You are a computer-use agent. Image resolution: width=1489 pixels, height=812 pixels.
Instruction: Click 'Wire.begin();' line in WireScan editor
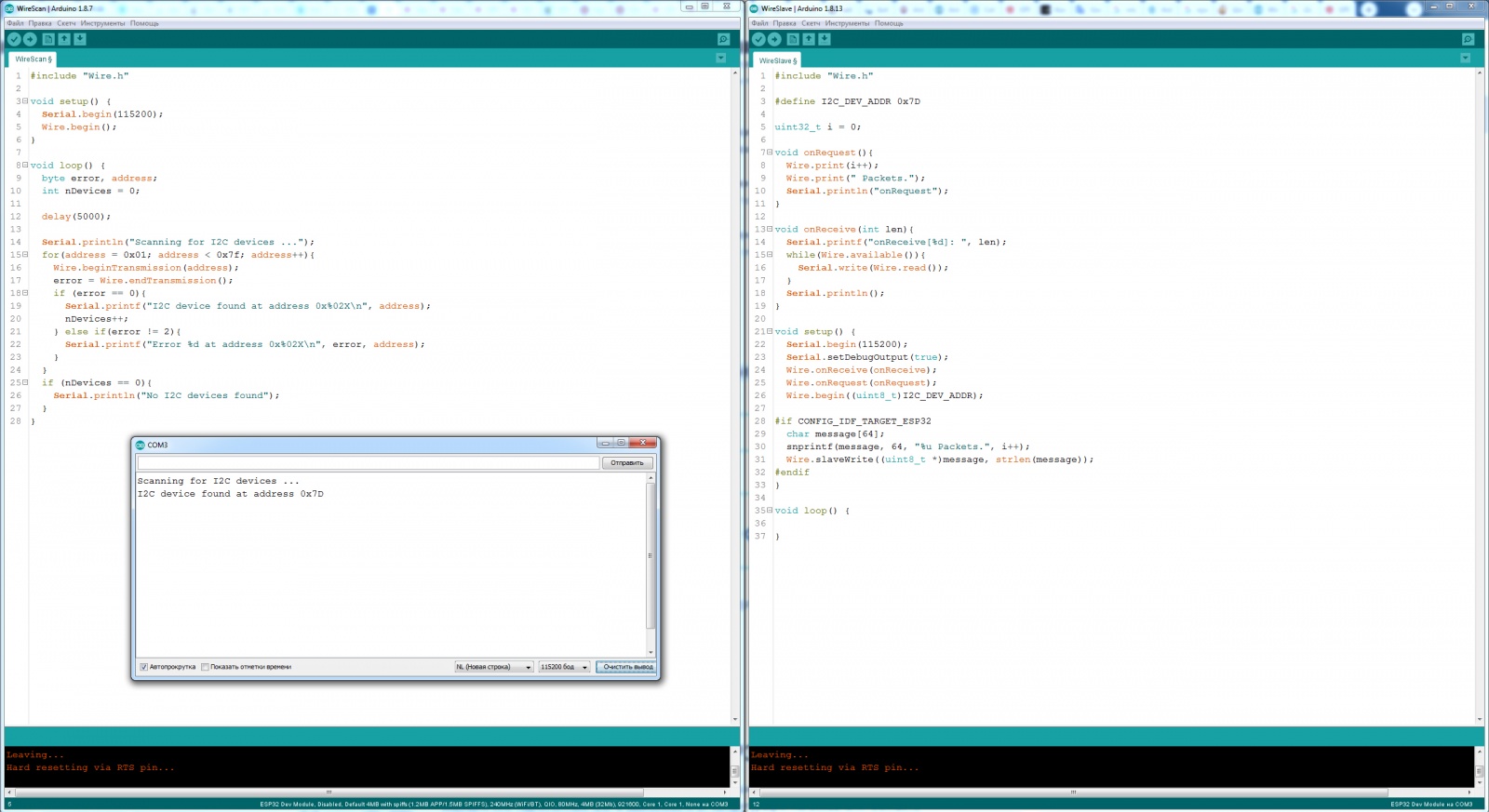(78, 127)
